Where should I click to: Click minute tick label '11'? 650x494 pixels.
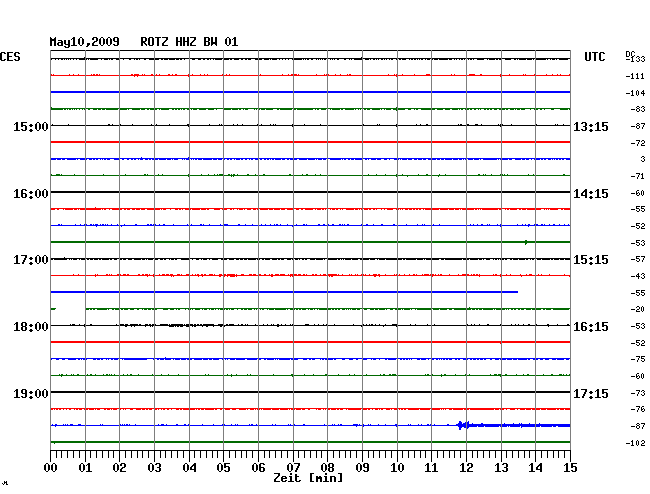coord(431,468)
